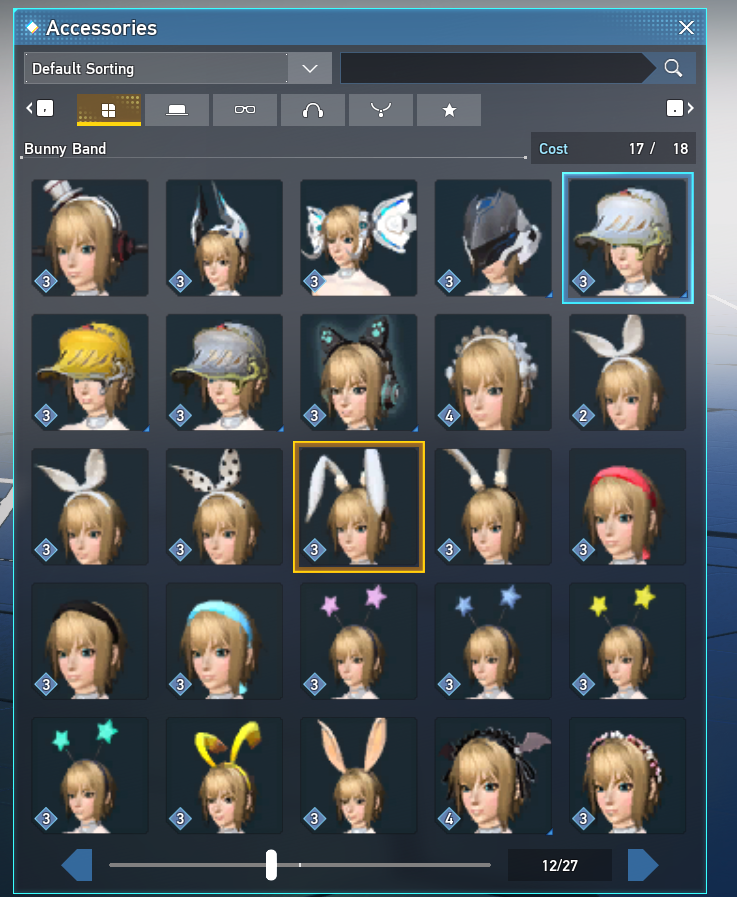
Task: Click the page number 12/27 field
Action: (x=560, y=865)
